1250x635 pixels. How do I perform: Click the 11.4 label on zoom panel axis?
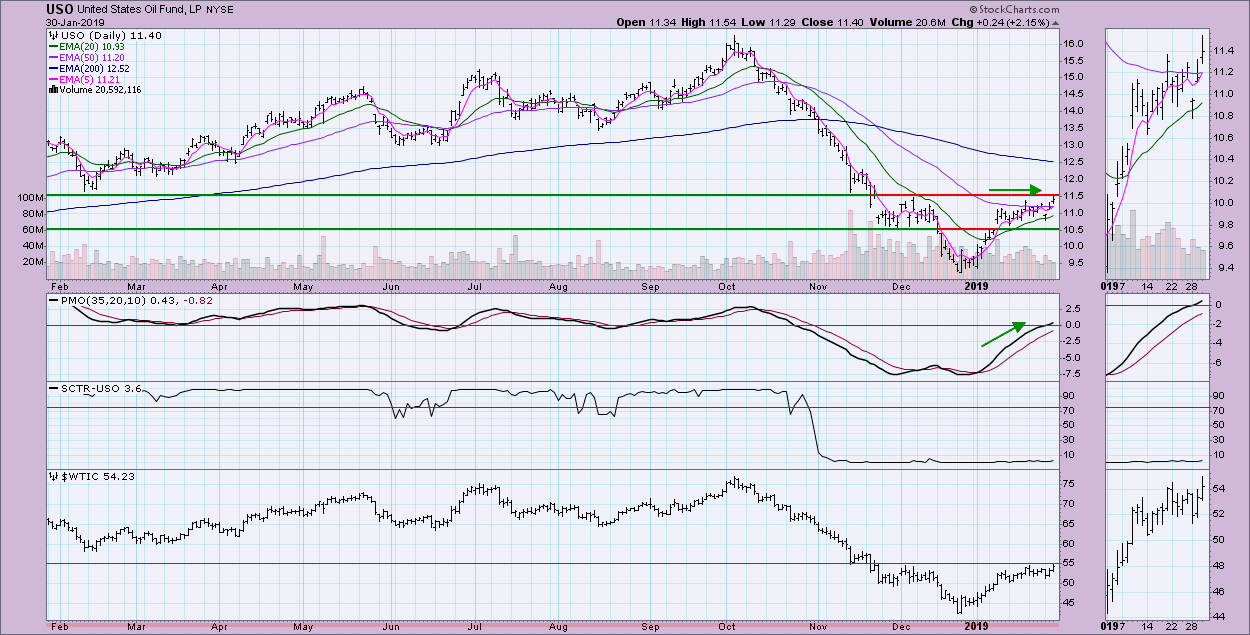1222,50
